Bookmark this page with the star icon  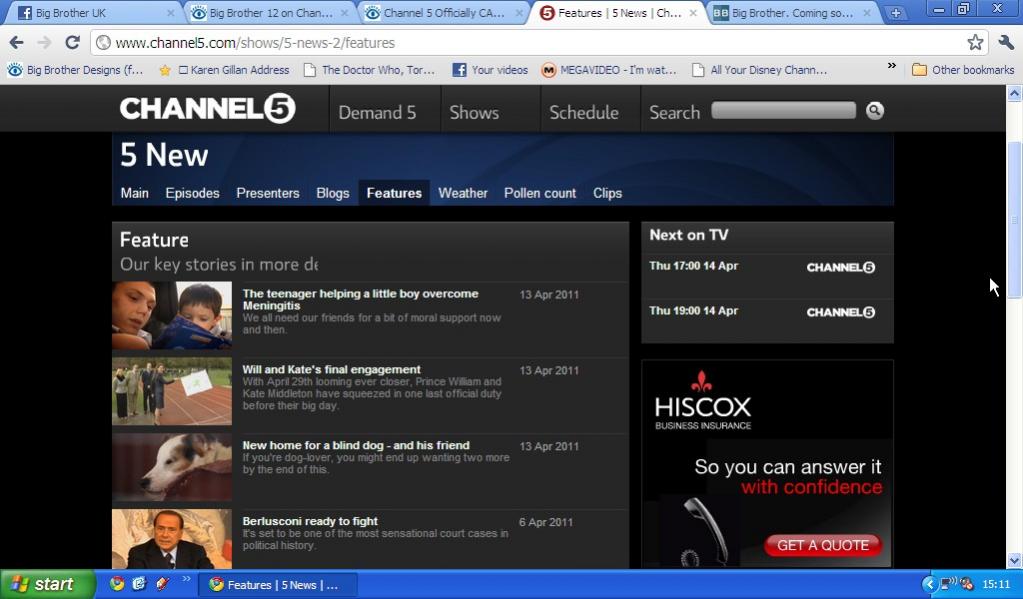click(x=975, y=43)
